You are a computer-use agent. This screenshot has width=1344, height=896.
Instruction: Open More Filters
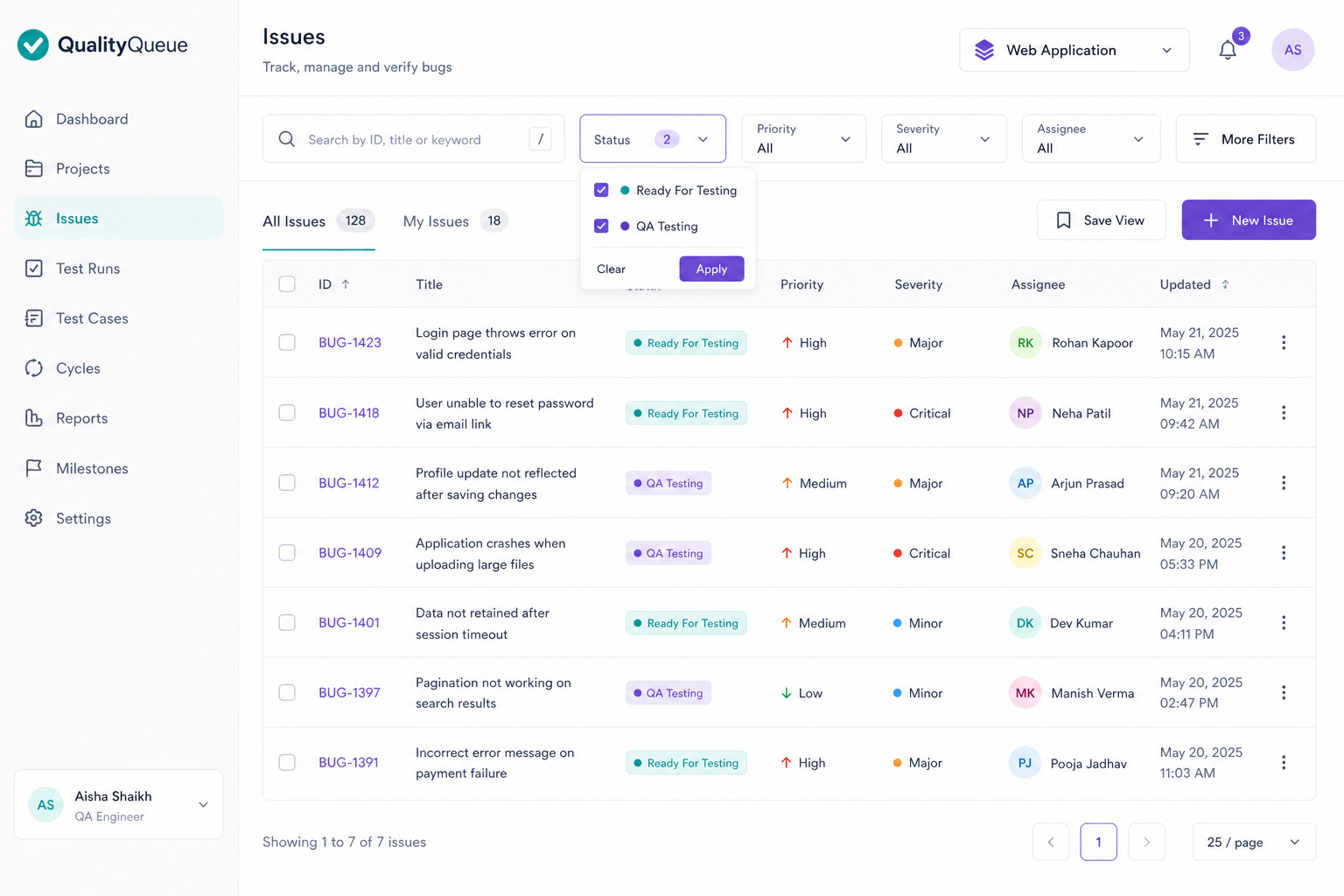(x=1245, y=139)
